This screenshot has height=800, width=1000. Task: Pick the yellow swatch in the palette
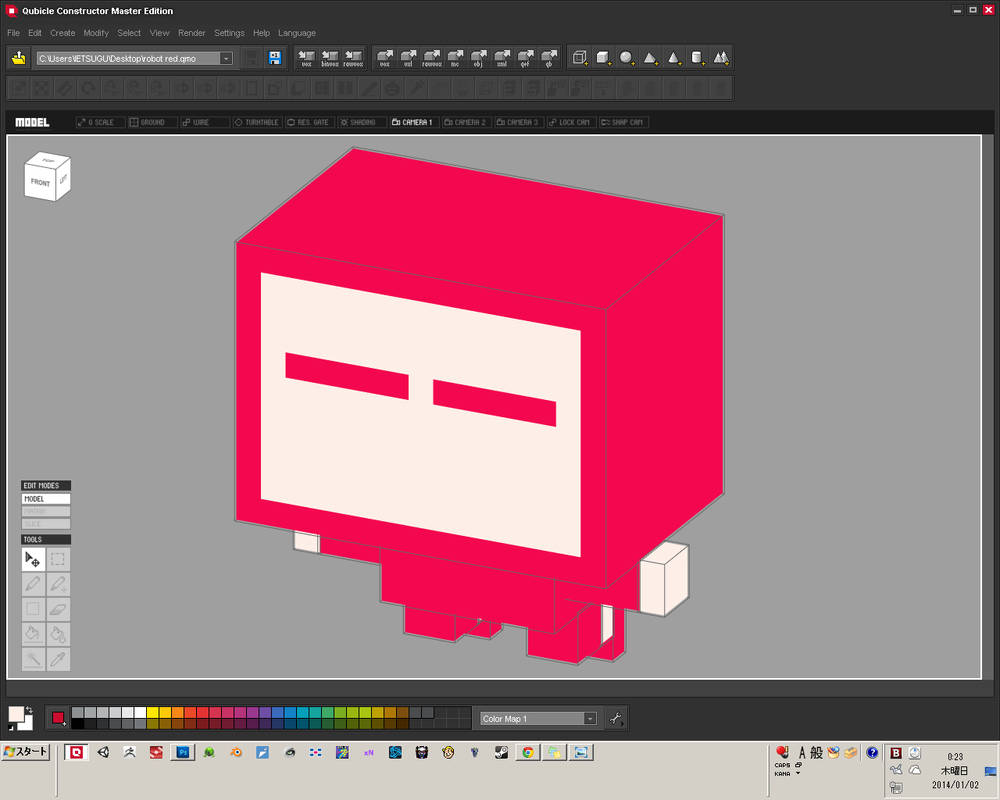153,712
